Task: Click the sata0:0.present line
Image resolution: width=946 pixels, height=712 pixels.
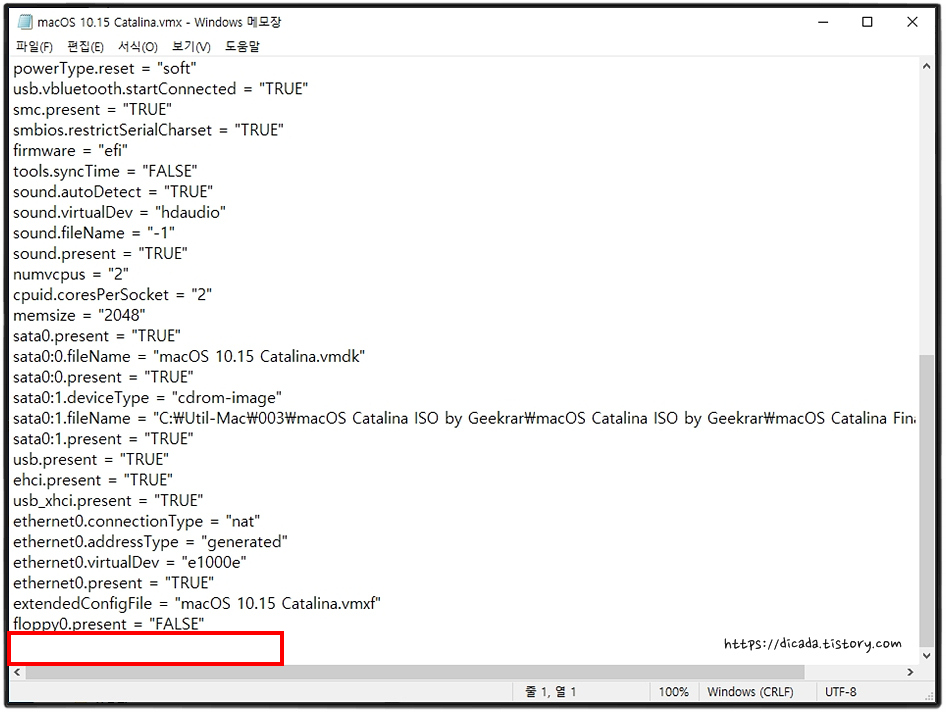Action: click(x=103, y=377)
